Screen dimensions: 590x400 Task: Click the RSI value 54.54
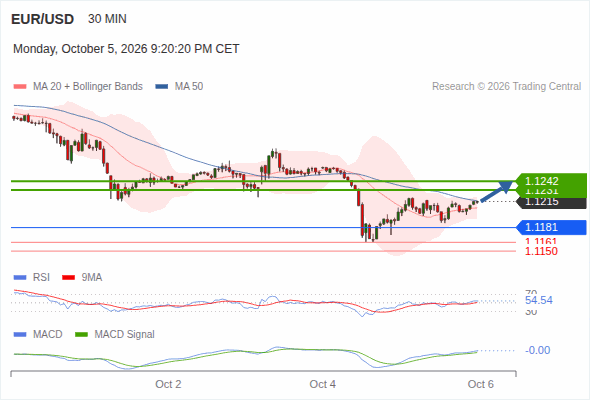click(x=539, y=300)
